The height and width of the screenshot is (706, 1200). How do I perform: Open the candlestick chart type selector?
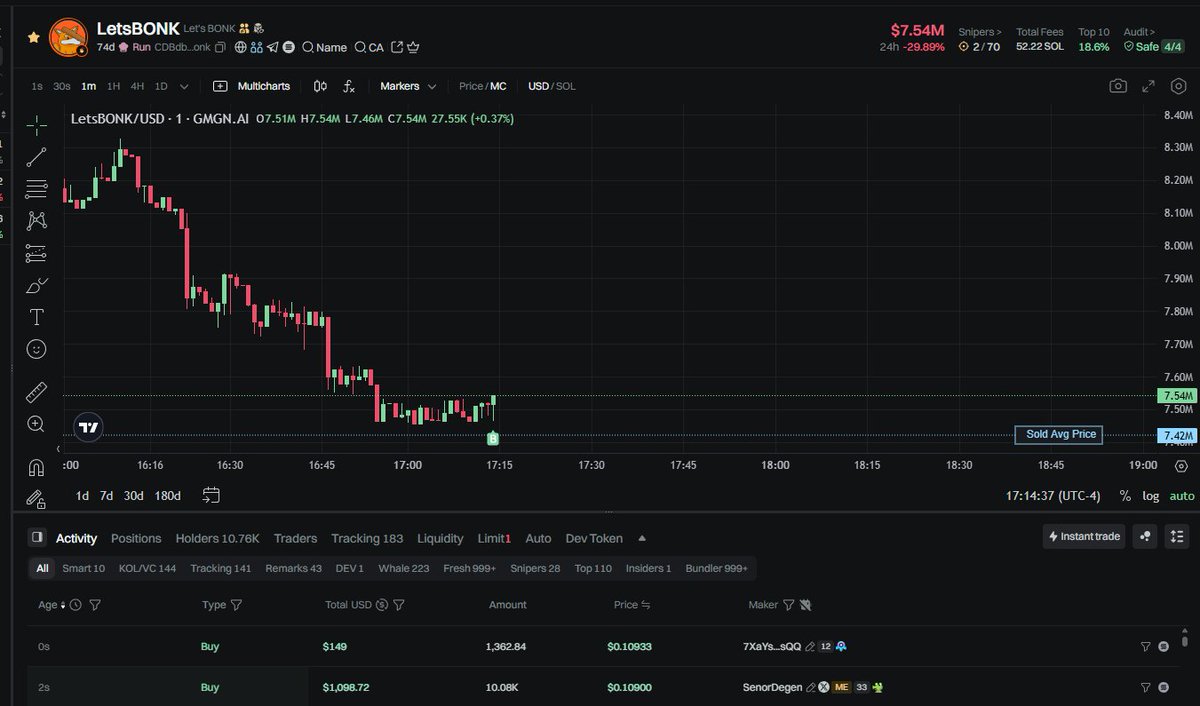(320, 86)
